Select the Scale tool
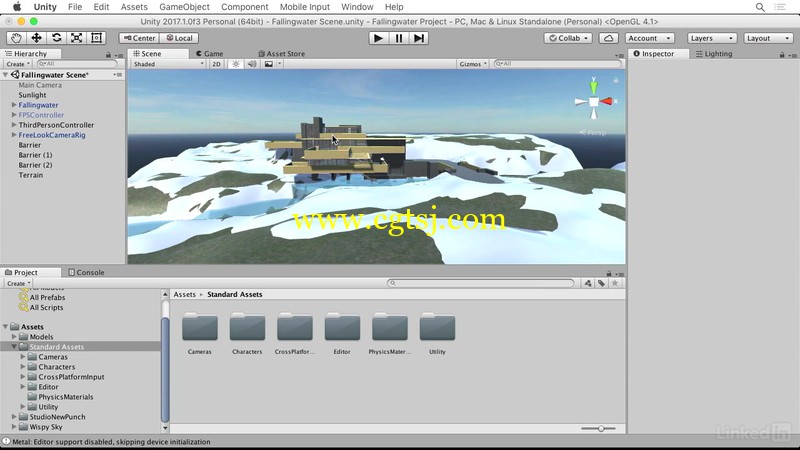The height and width of the screenshot is (450, 800). point(77,38)
